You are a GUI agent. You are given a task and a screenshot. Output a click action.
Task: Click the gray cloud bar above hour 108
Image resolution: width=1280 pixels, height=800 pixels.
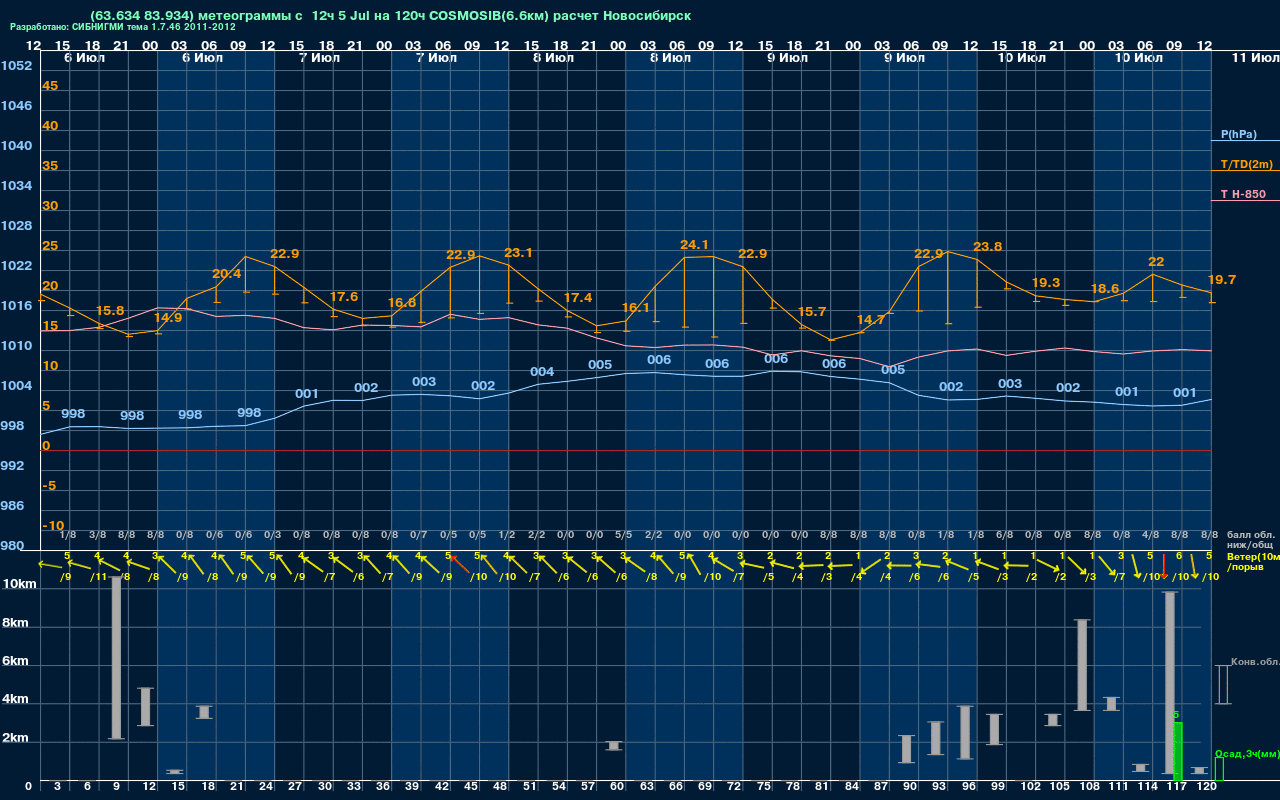(1082, 665)
